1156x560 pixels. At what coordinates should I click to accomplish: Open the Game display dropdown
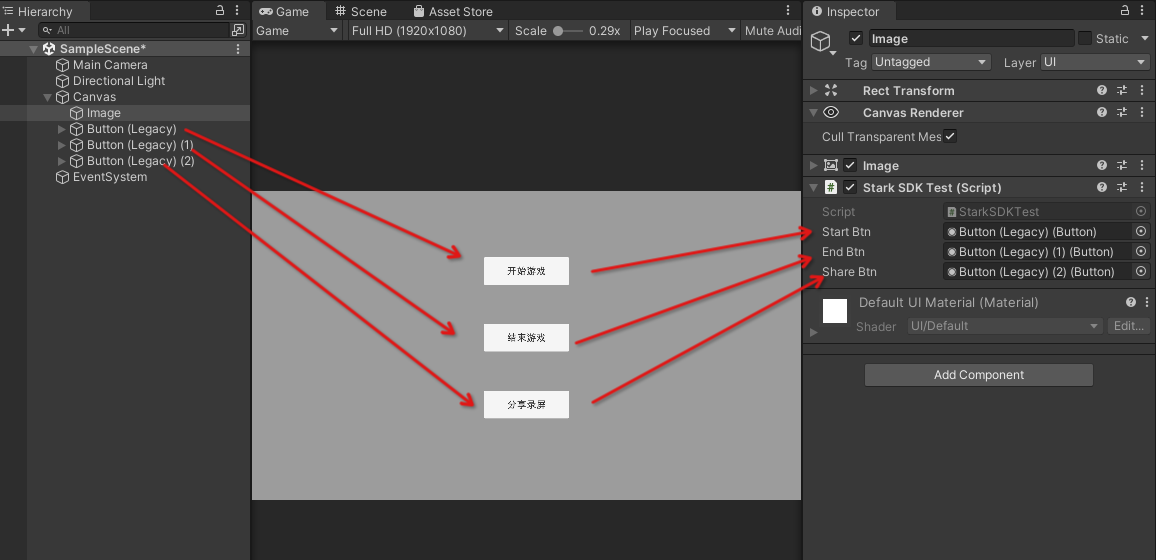(x=296, y=31)
